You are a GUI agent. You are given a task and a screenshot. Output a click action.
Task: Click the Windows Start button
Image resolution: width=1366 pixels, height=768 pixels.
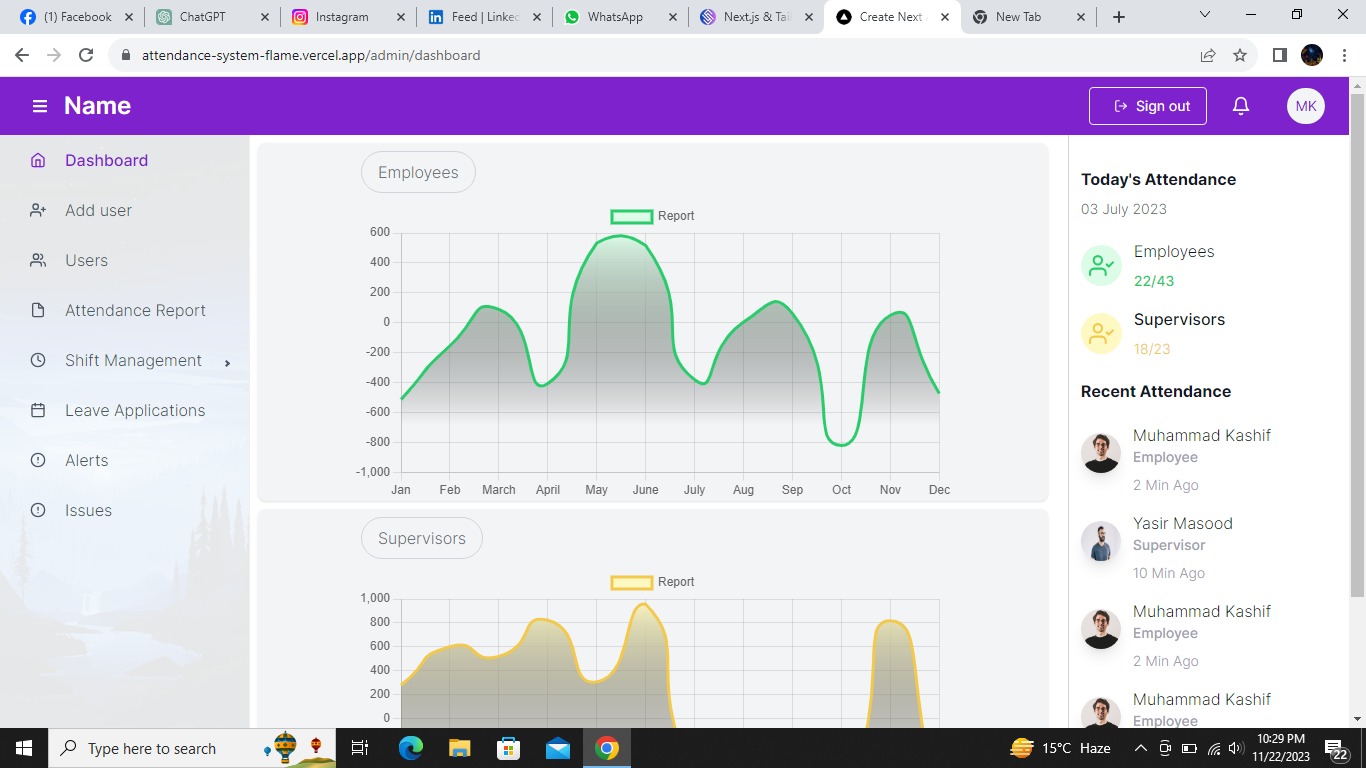[x=24, y=748]
